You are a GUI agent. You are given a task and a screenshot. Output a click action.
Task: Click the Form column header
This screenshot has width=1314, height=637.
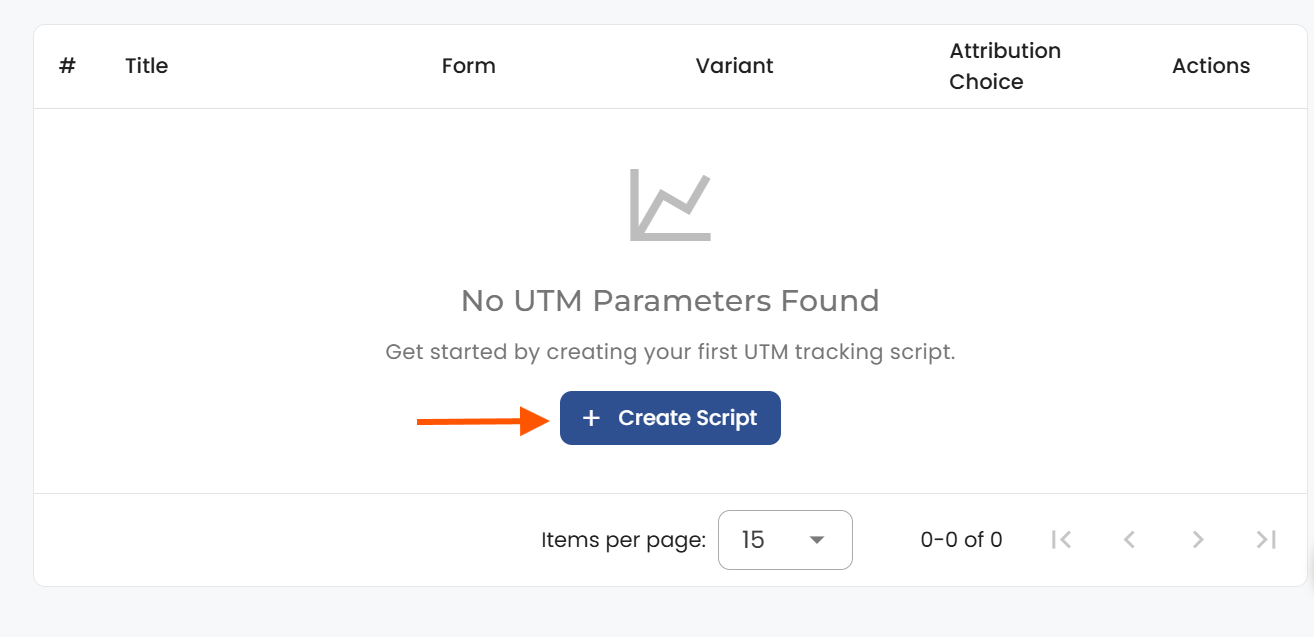[468, 66]
